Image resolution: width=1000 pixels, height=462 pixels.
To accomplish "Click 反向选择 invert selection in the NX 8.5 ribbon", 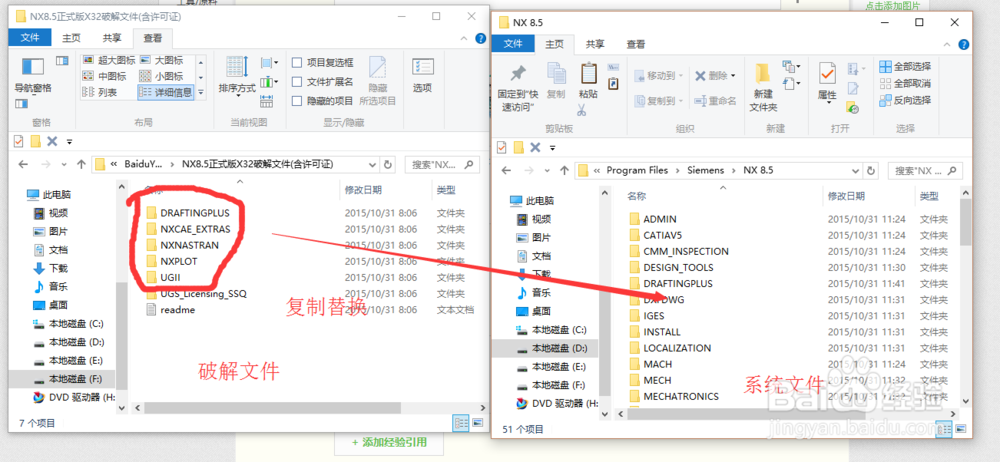I will [x=905, y=100].
